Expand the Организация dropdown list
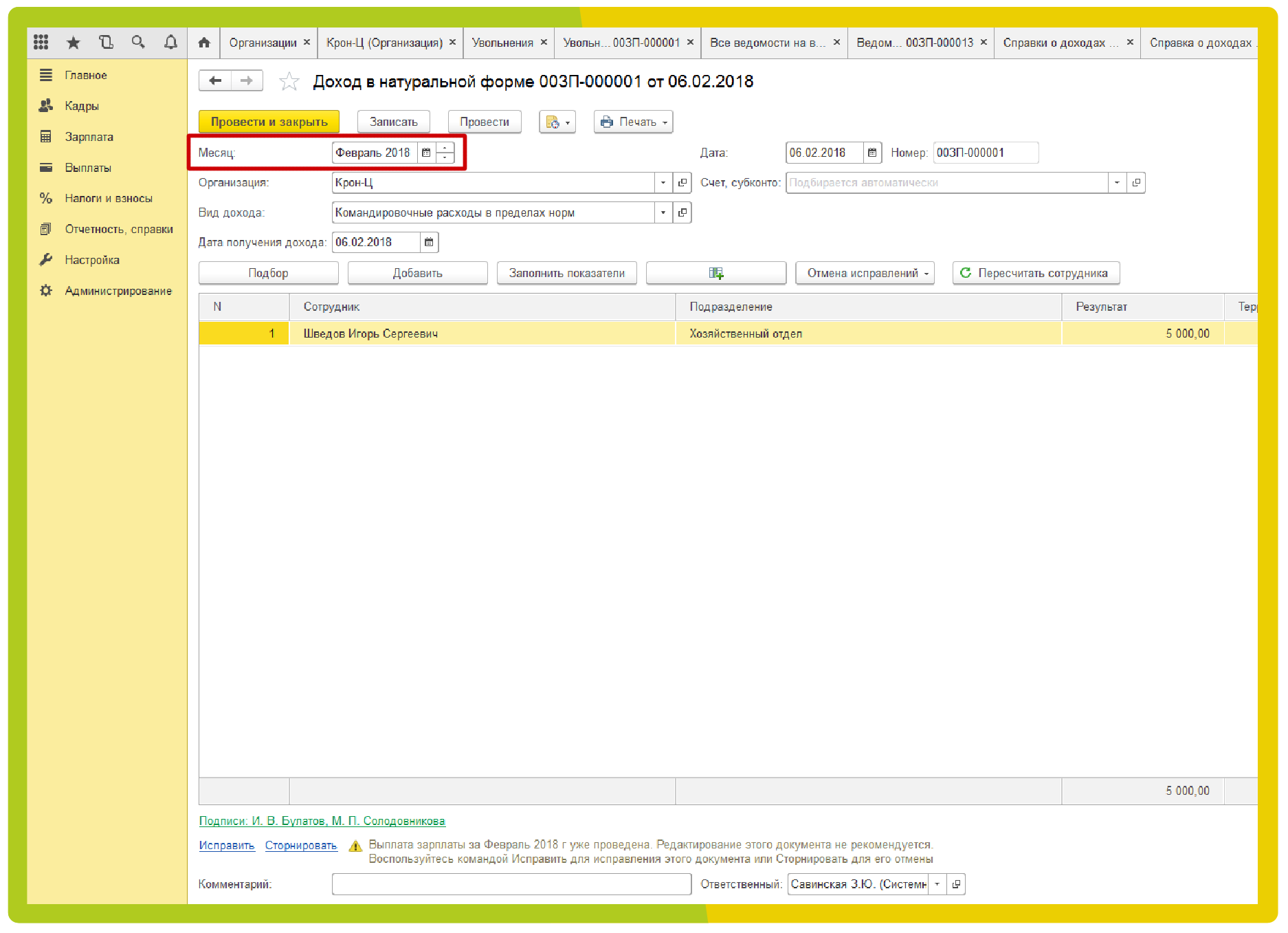Screen dimensions: 1288x933 click(x=663, y=183)
